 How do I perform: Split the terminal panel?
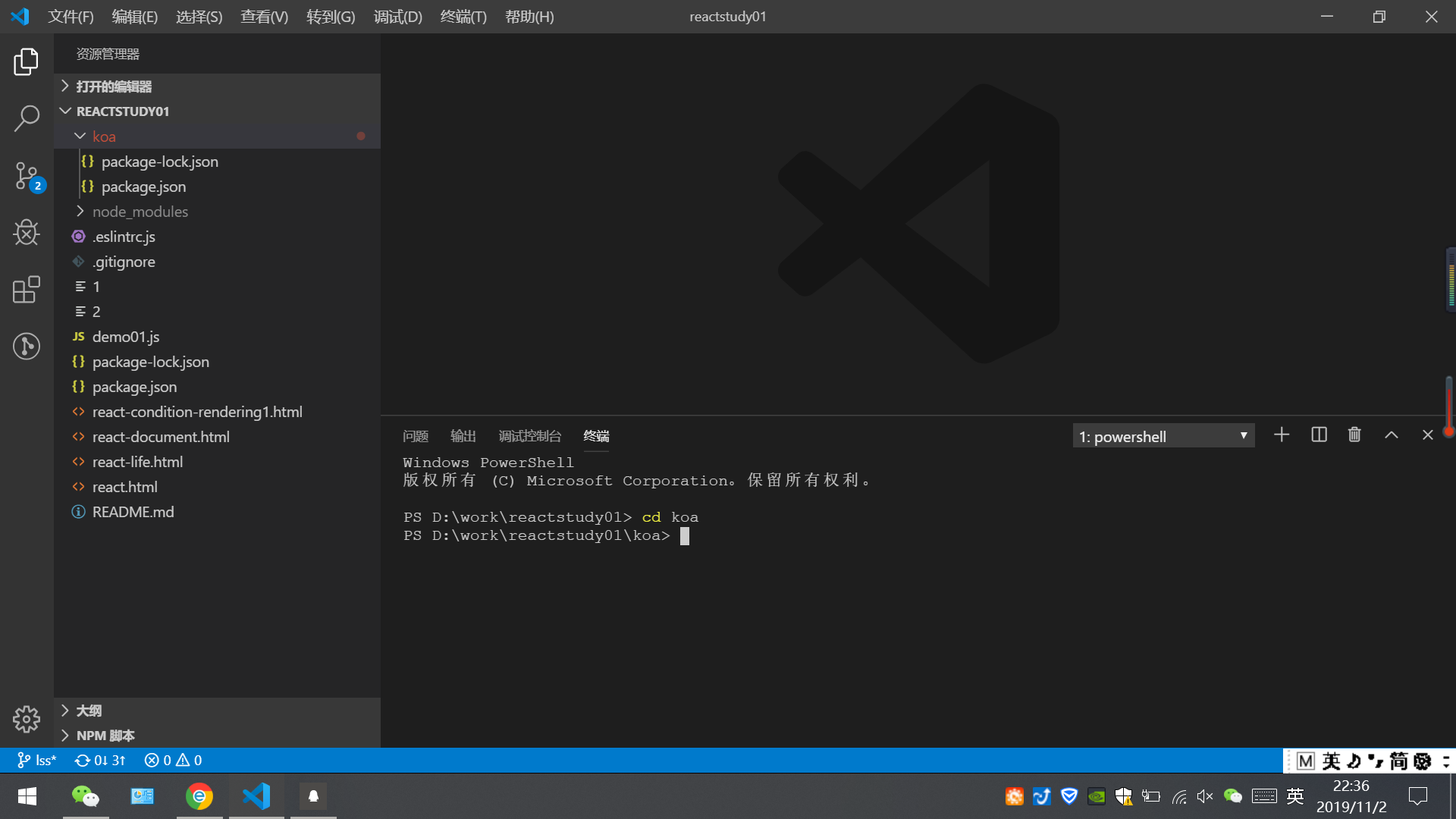[x=1319, y=435]
